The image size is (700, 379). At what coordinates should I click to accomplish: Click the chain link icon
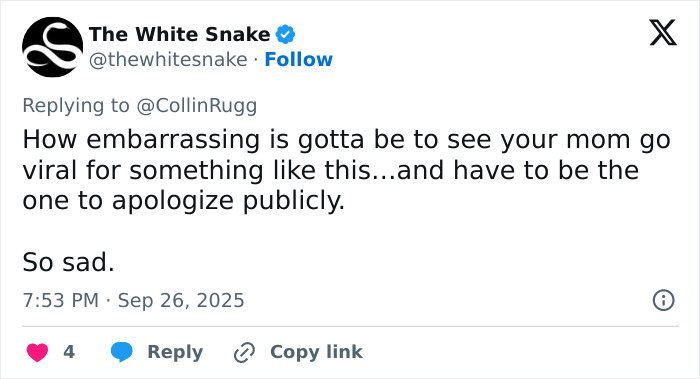pyautogui.click(x=245, y=352)
